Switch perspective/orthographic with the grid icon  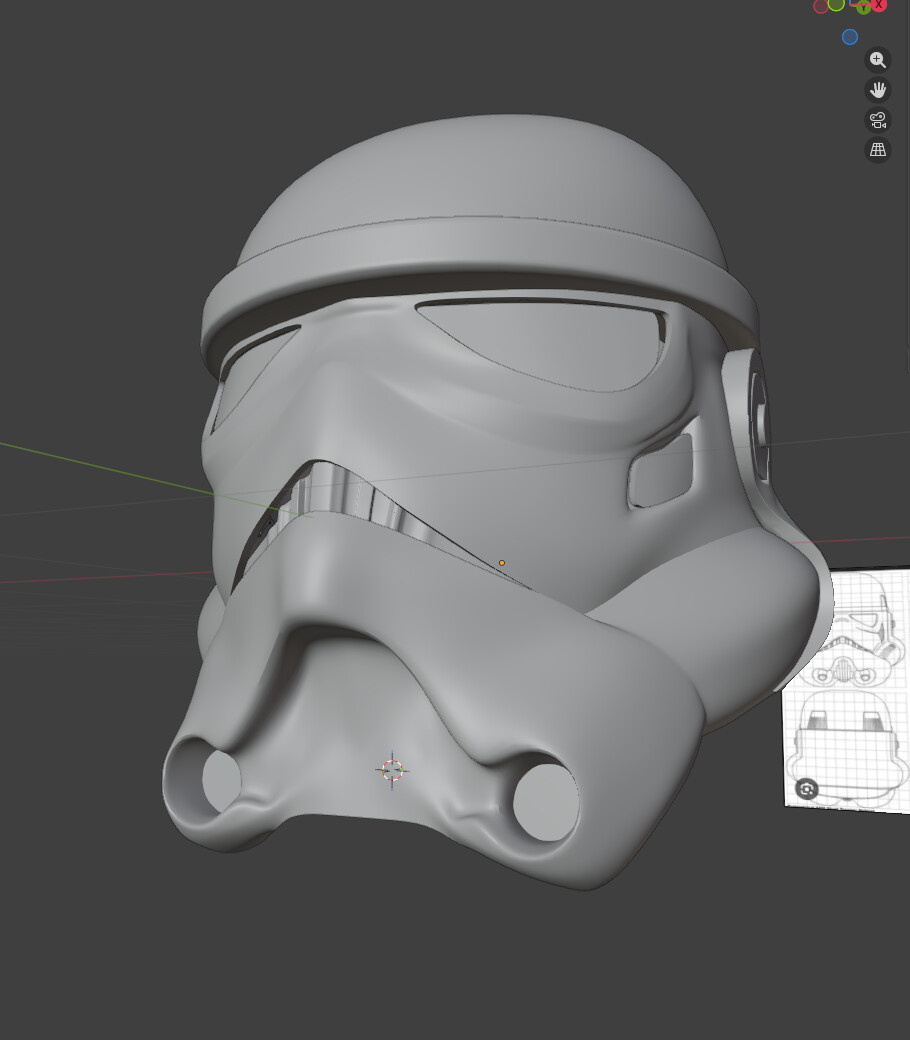pos(877,150)
